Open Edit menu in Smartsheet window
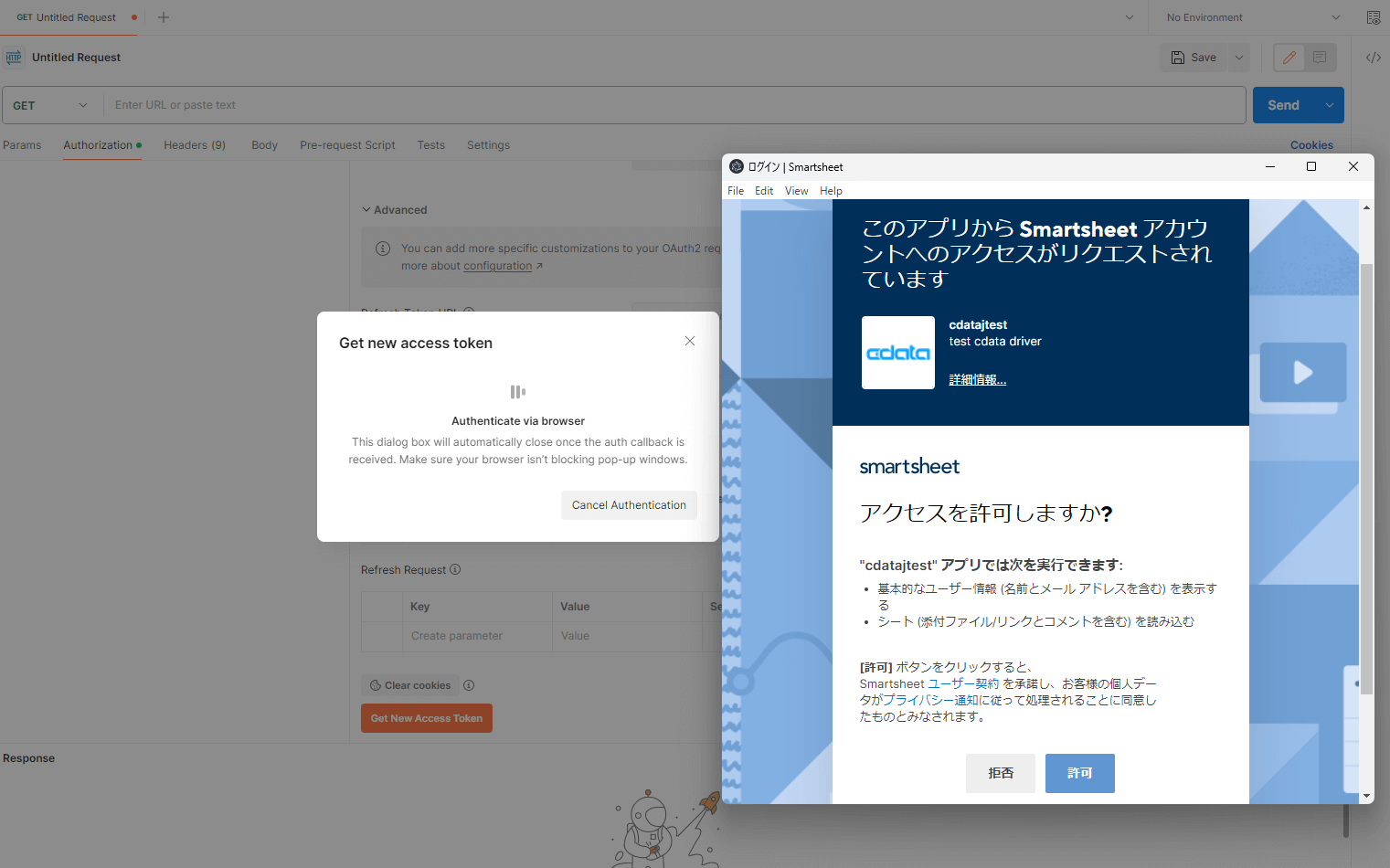 (764, 191)
